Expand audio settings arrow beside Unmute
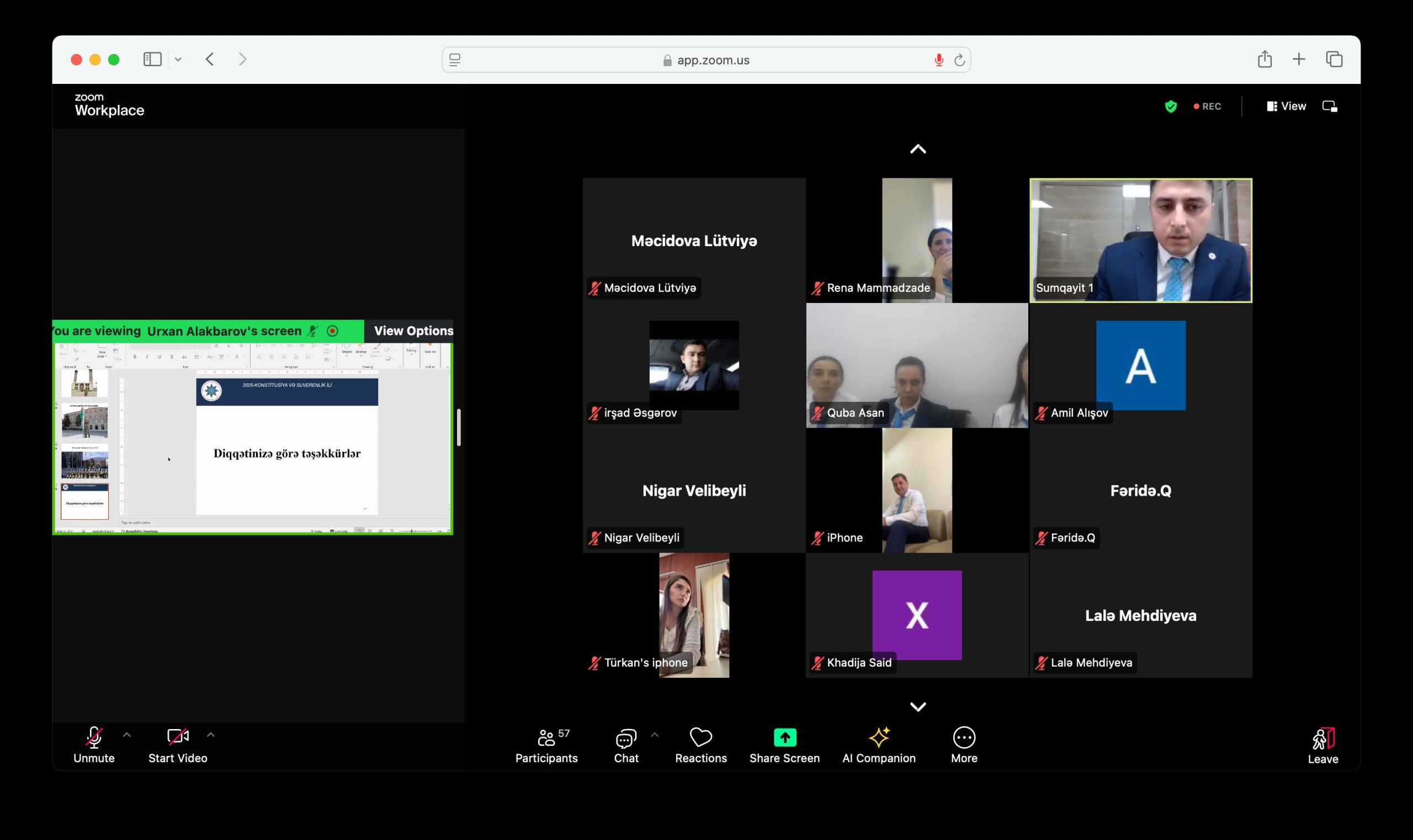The height and width of the screenshot is (840, 1413). 127,735
